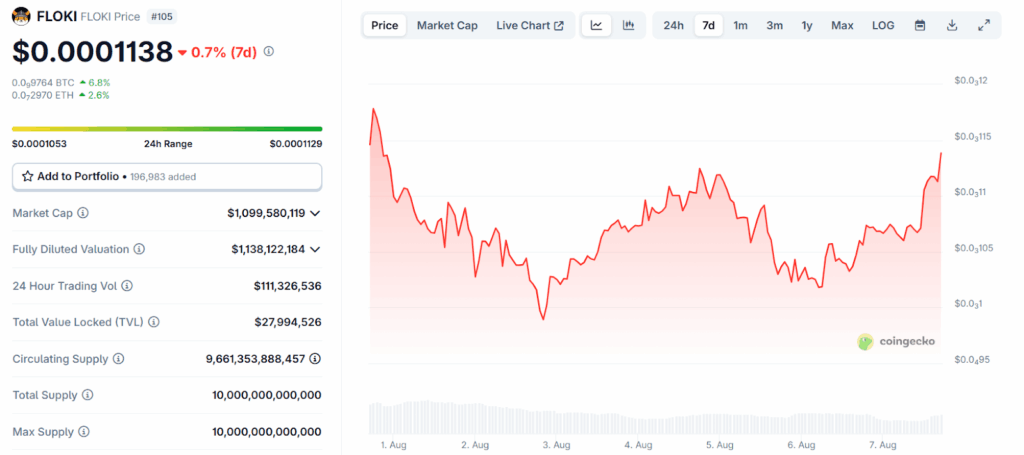Image resolution: width=1024 pixels, height=455 pixels.
Task: Open the Live Chart external link
Action: pyautogui.click(x=530, y=25)
